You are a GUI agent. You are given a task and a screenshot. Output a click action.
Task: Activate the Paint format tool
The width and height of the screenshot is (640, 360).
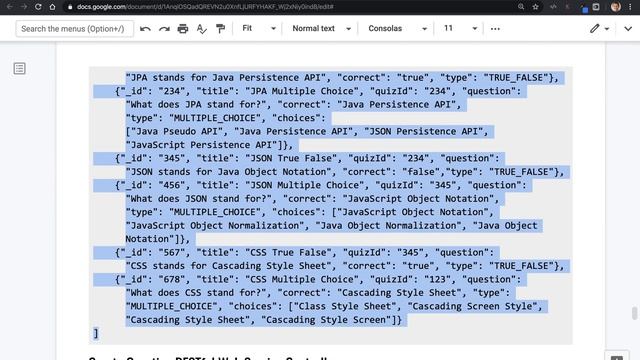pyautogui.click(x=220, y=29)
